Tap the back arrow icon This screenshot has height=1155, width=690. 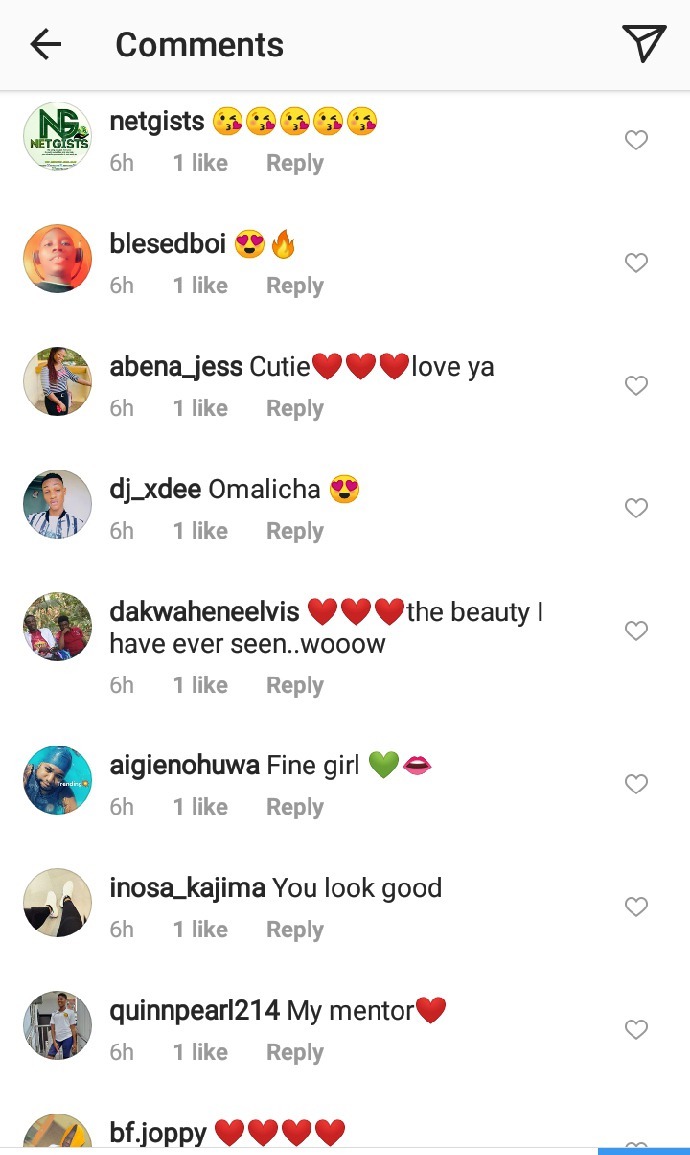[x=46, y=45]
